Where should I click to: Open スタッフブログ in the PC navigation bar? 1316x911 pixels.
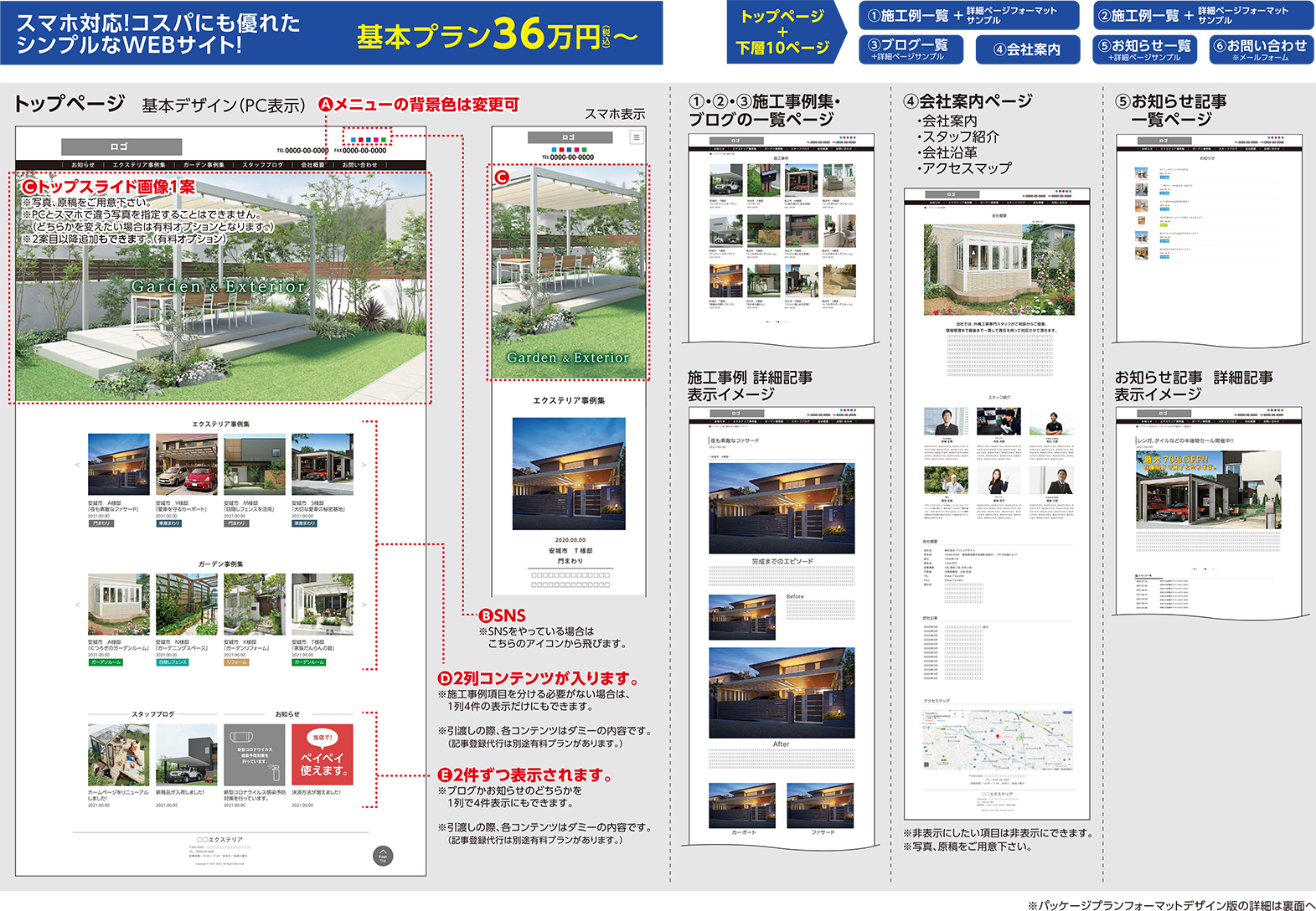(263, 165)
